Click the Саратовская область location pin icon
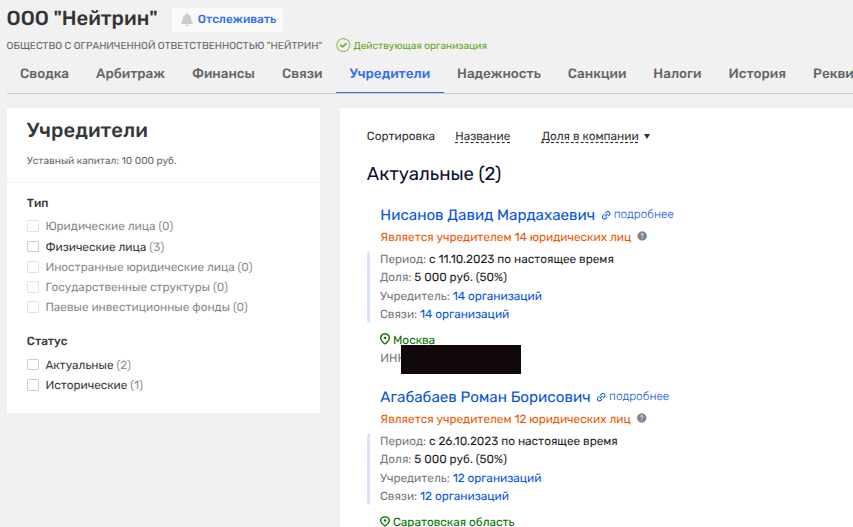 tap(385, 522)
